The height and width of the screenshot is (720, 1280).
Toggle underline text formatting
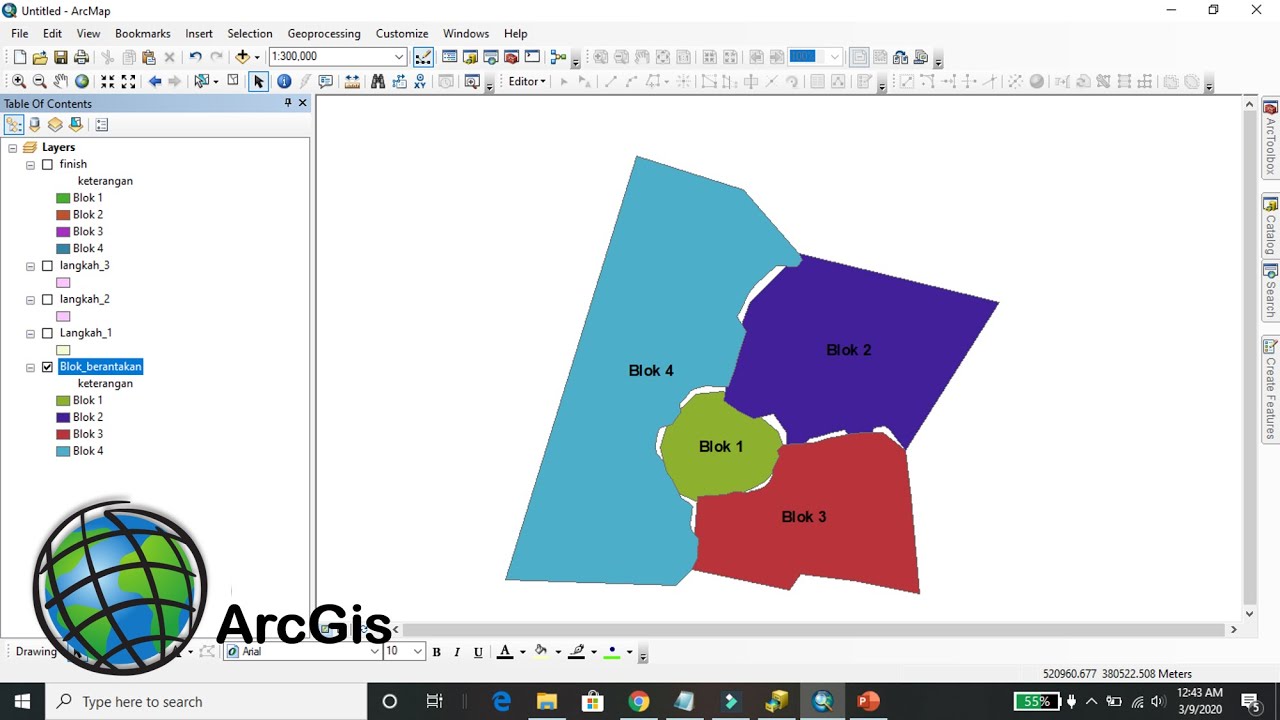pos(478,652)
